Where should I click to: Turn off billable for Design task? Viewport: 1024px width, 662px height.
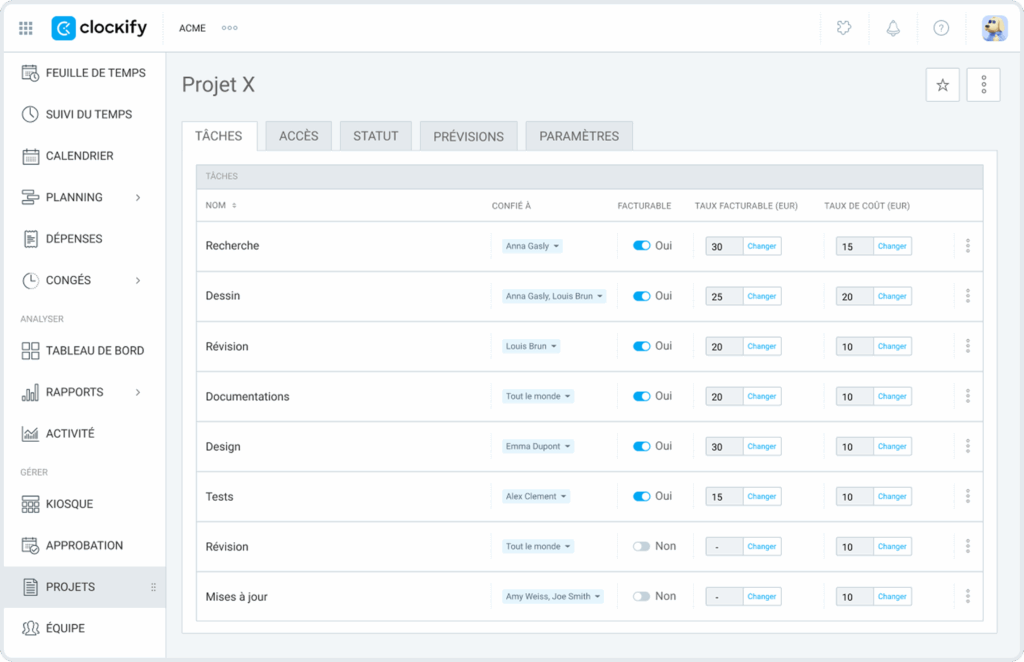pyautogui.click(x=641, y=447)
